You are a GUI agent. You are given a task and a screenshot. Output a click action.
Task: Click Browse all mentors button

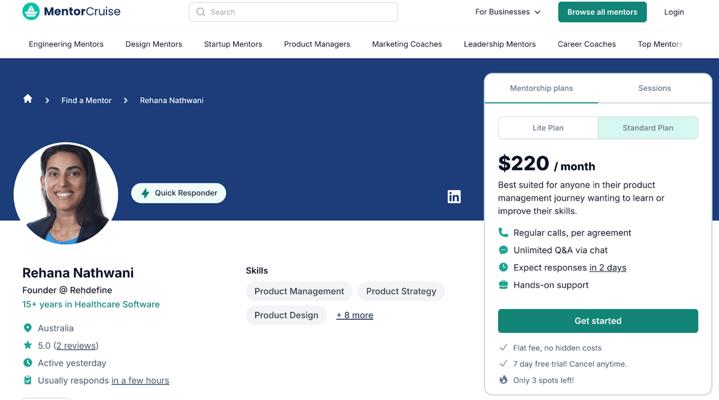pos(602,12)
